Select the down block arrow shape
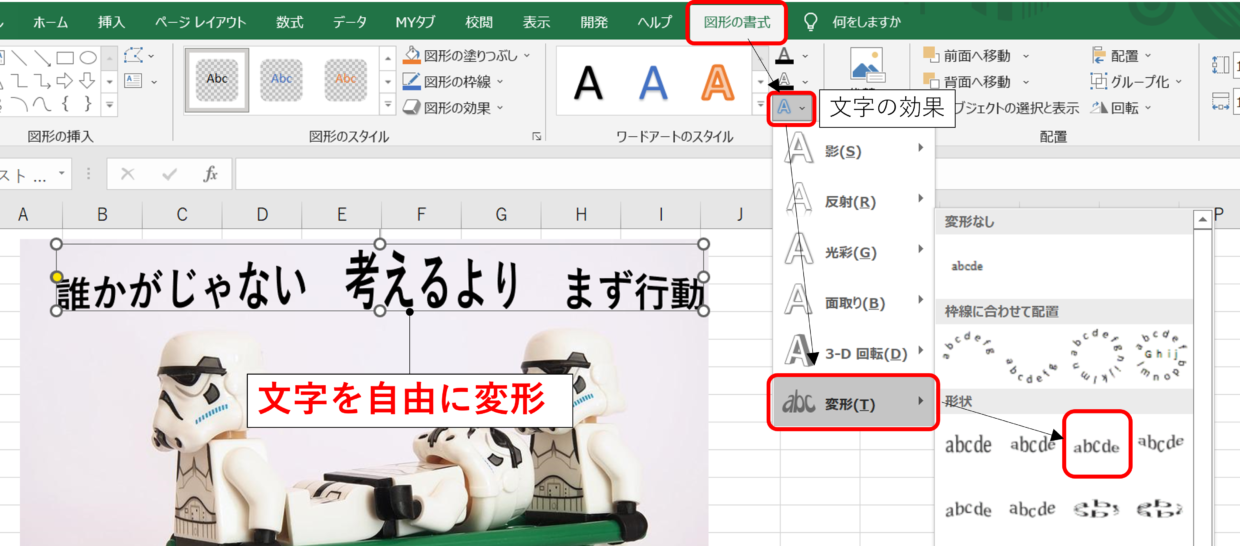 (x=88, y=80)
